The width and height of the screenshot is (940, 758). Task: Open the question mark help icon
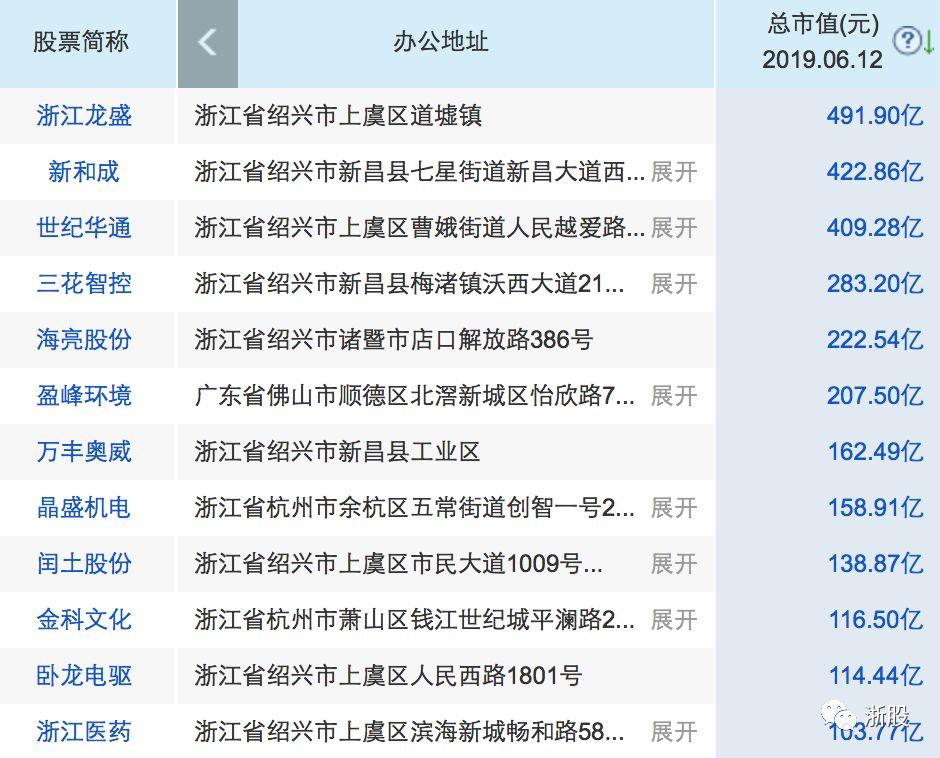coord(906,41)
